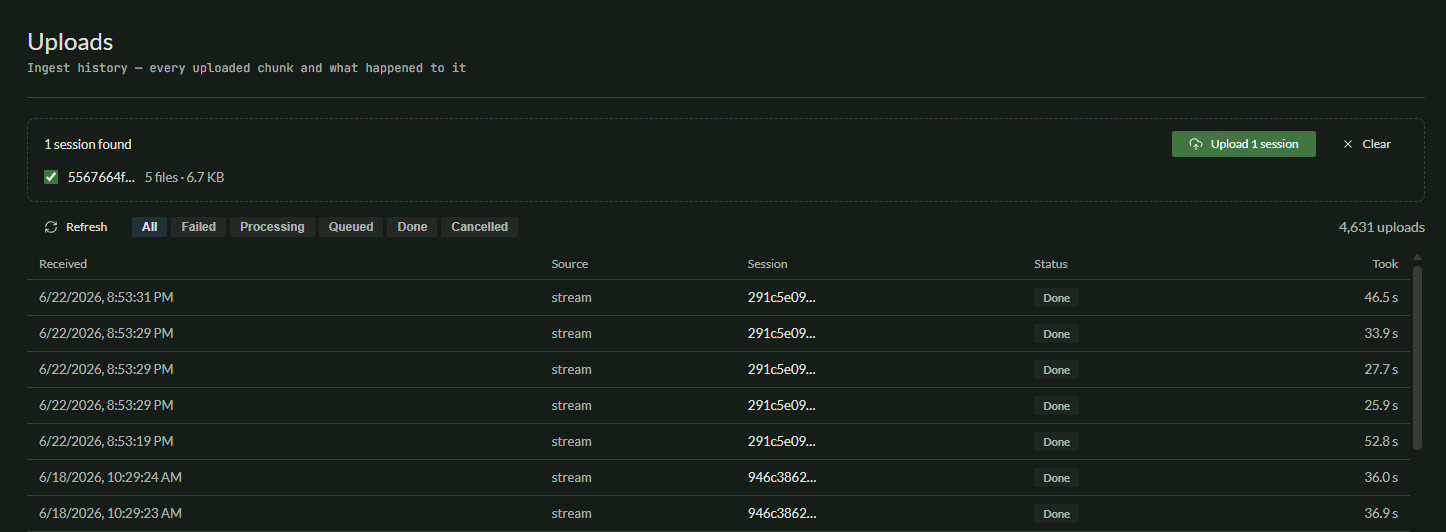Click the stream source in the 46.5 s row
The width and height of the screenshot is (1446, 532).
pos(571,297)
